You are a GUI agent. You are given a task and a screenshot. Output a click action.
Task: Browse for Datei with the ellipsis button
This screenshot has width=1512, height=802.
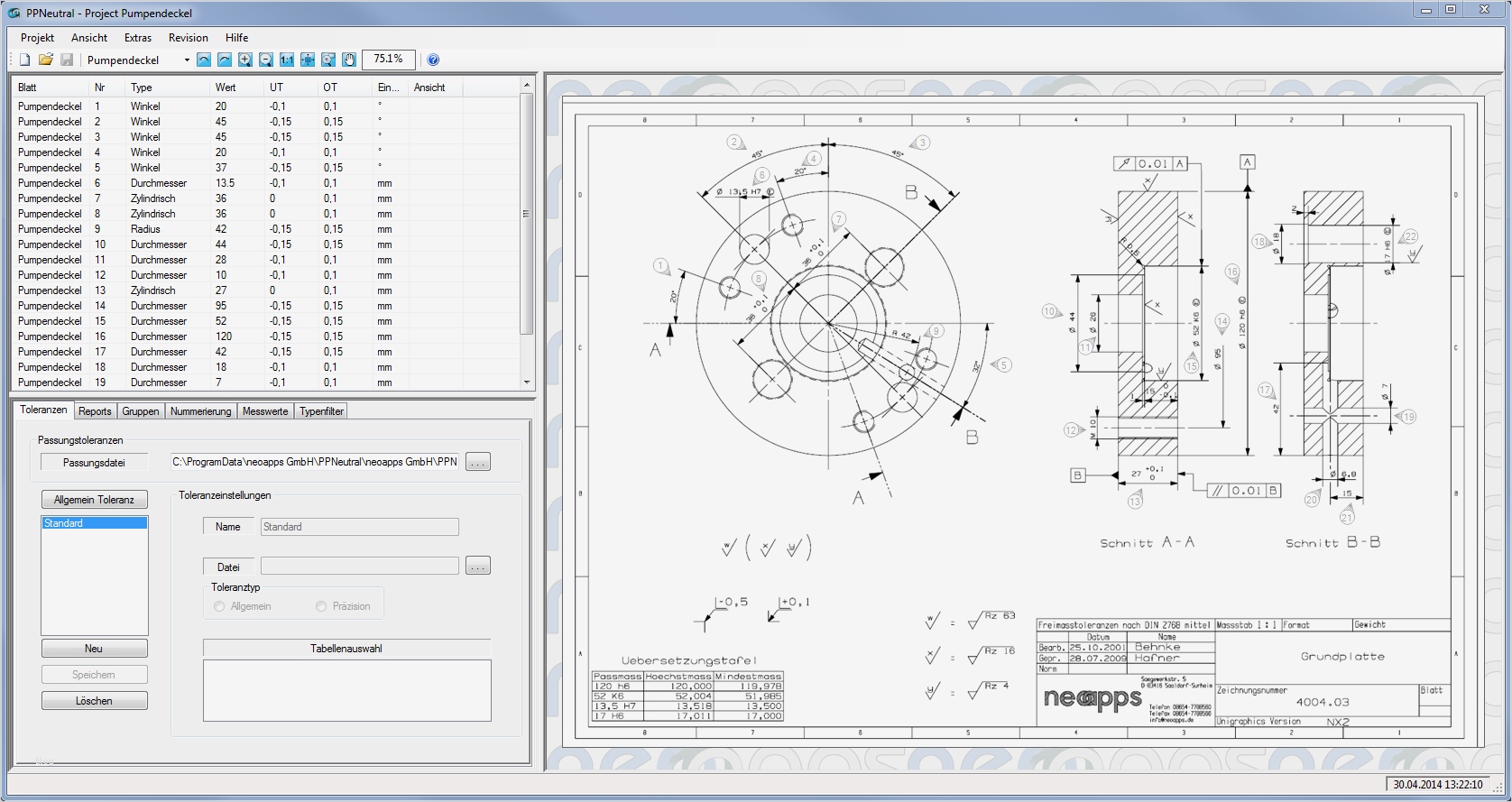478,567
